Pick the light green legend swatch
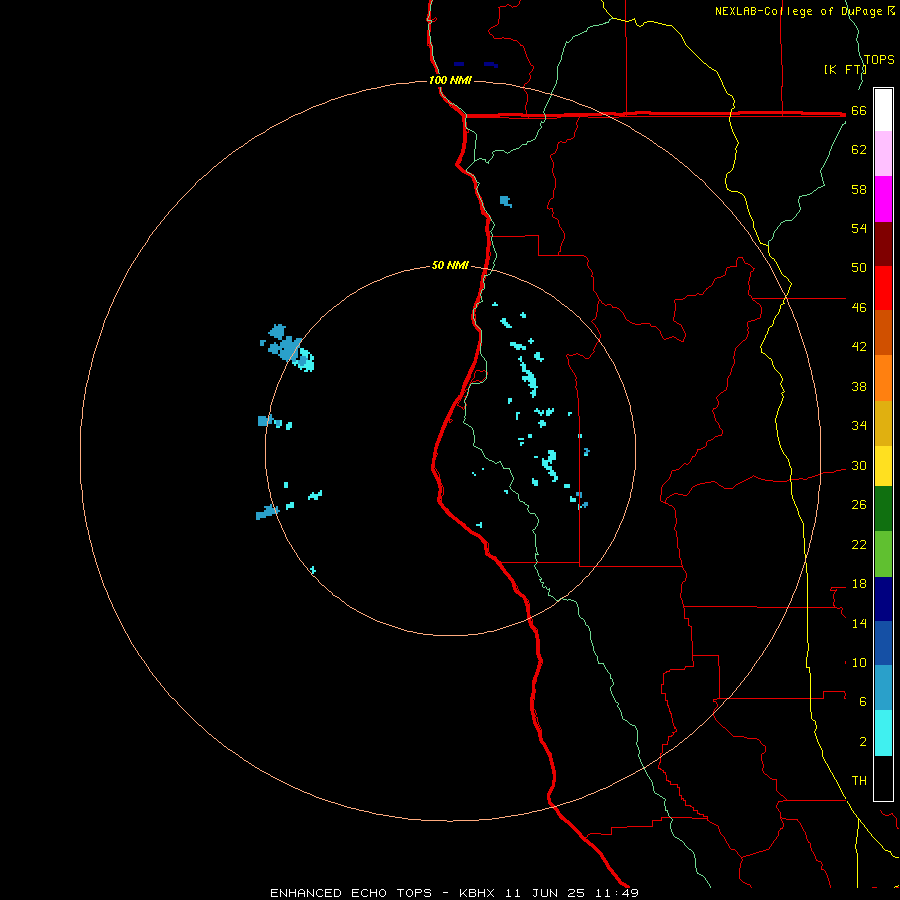This screenshot has height=900, width=900. tap(883, 553)
